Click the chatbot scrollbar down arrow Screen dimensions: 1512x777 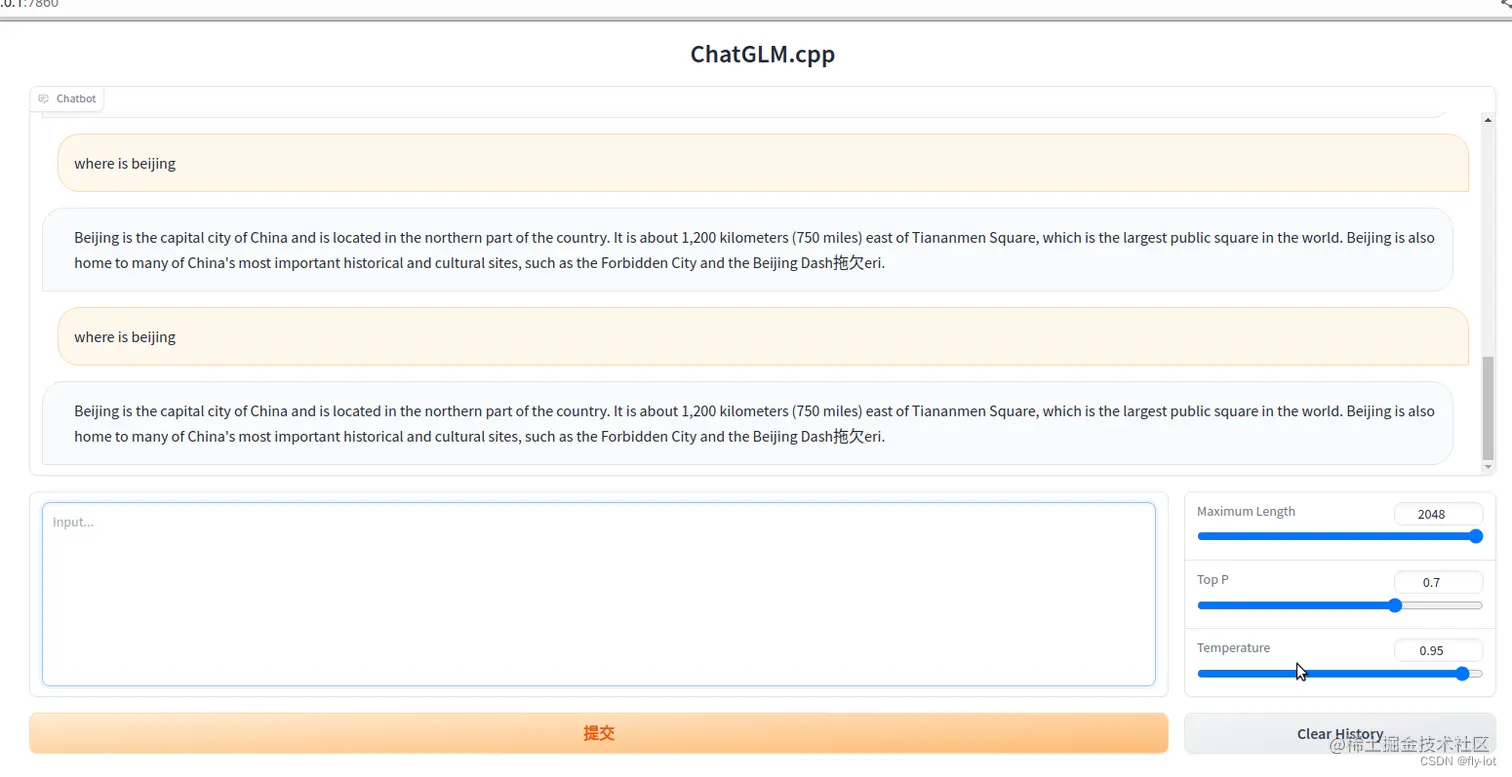click(1488, 466)
